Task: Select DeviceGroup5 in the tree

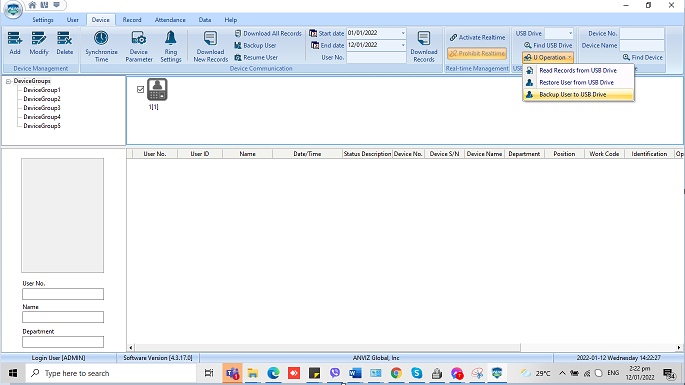Action: pos(42,126)
